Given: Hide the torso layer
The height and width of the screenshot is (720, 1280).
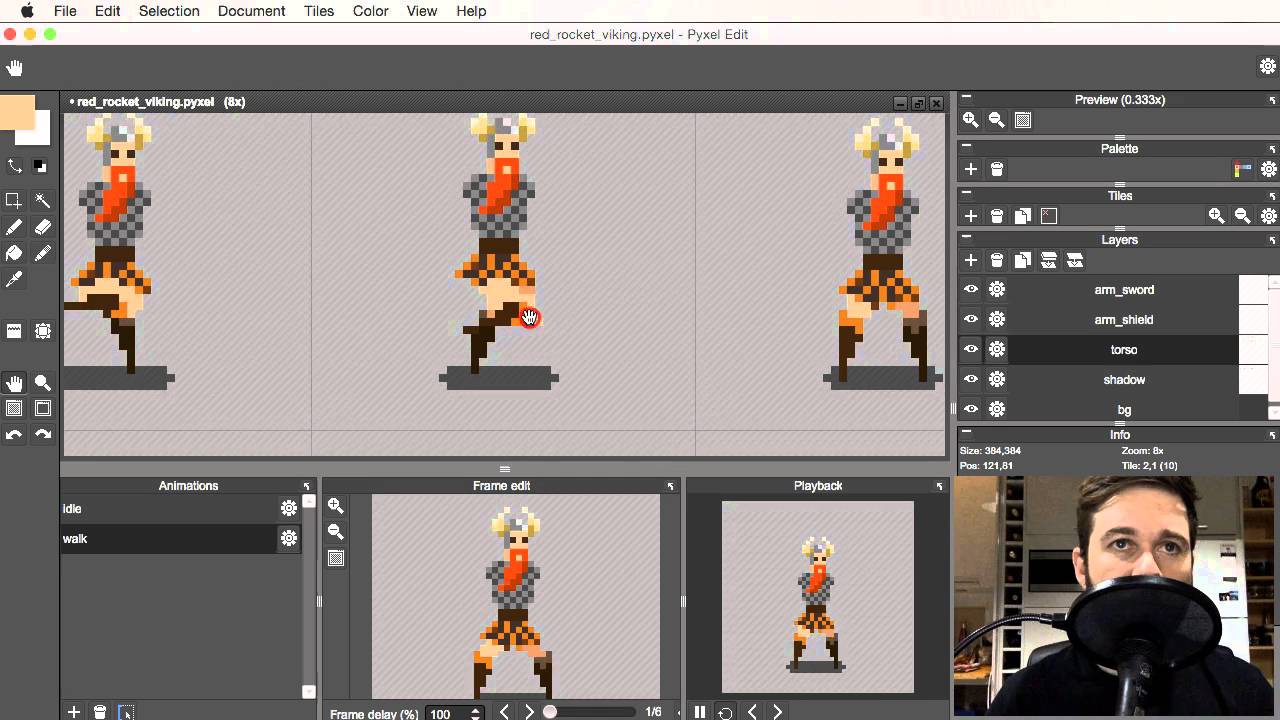Looking at the screenshot, I should pos(970,350).
